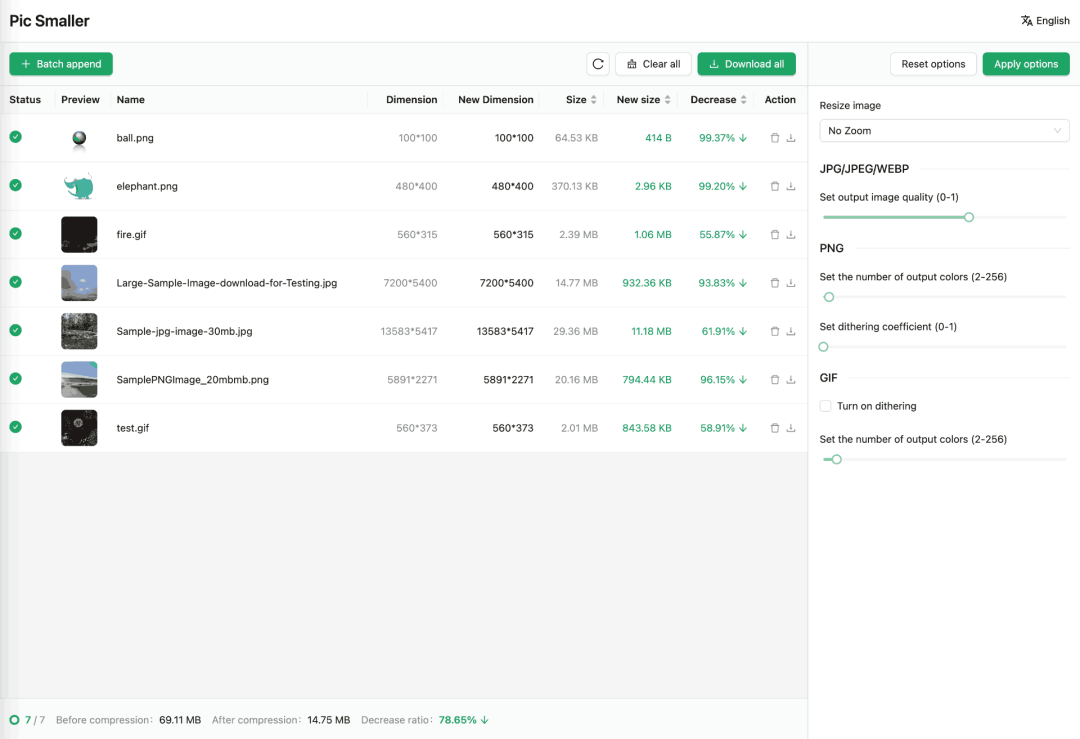The height and width of the screenshot is (739, 1080).
Task: Click the JPG output image quality slider handle
Action: coord(968,217)
